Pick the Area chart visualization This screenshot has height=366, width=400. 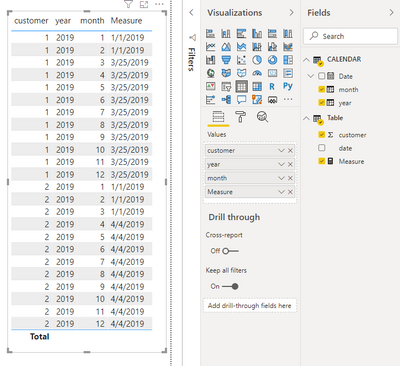[226, 47]
